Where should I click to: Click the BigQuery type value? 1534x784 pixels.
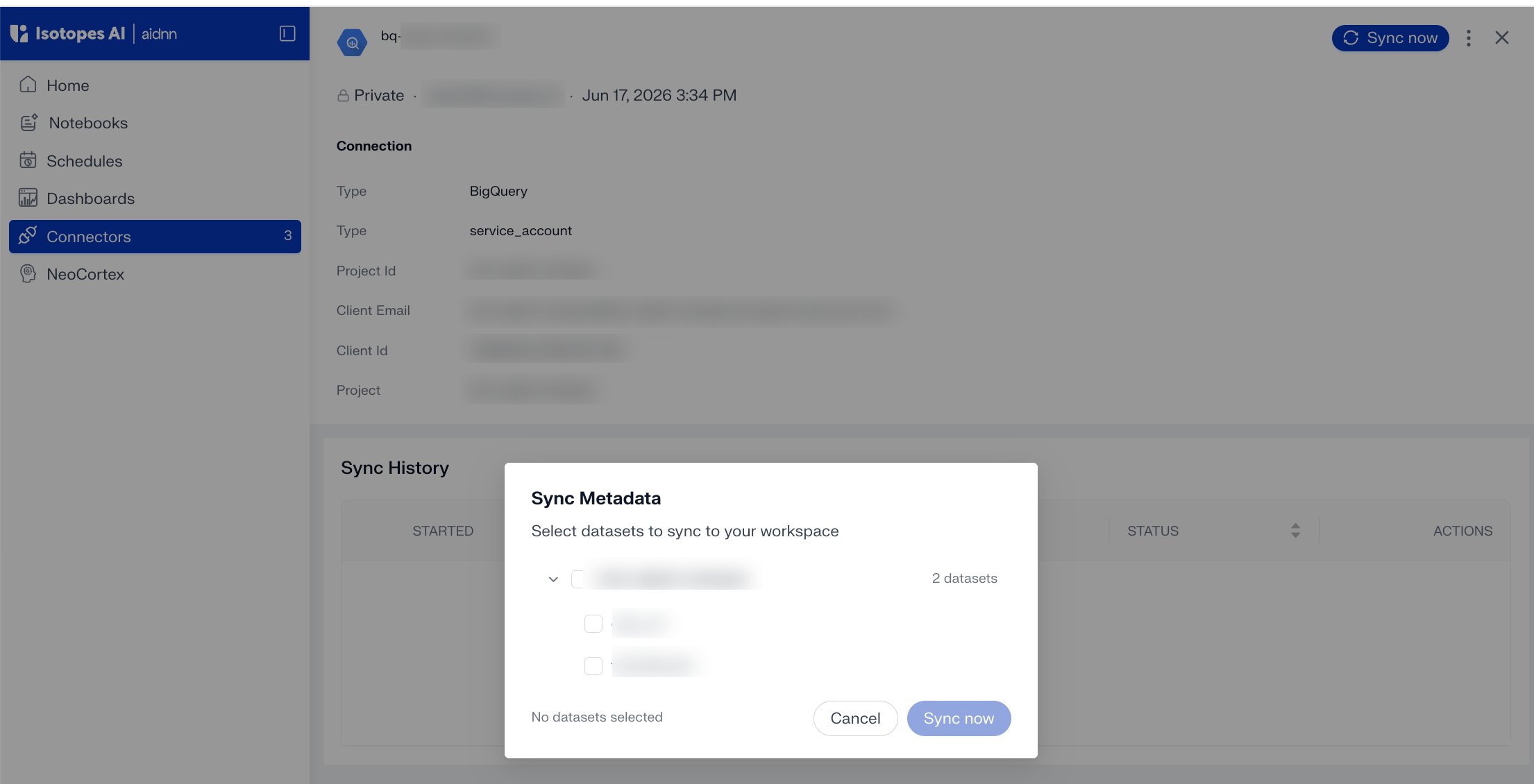coord(498,191)
